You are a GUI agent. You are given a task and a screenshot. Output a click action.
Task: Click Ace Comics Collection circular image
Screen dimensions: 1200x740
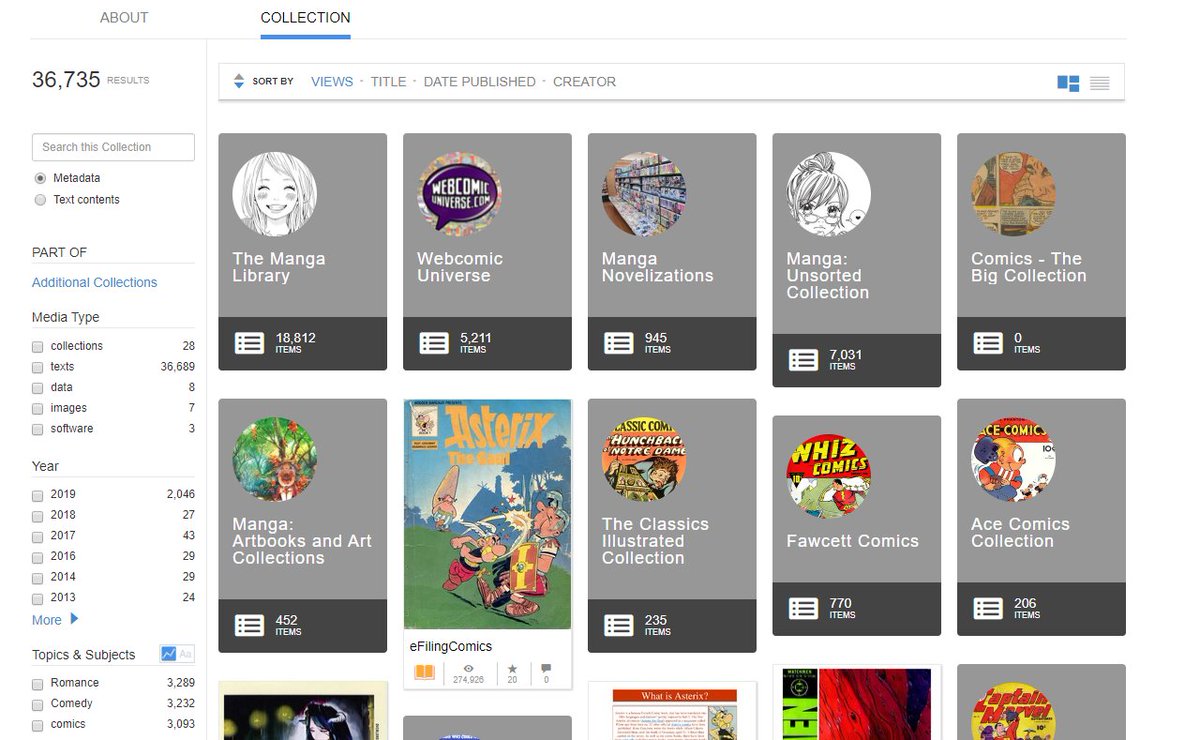[x=1013, y=460]
